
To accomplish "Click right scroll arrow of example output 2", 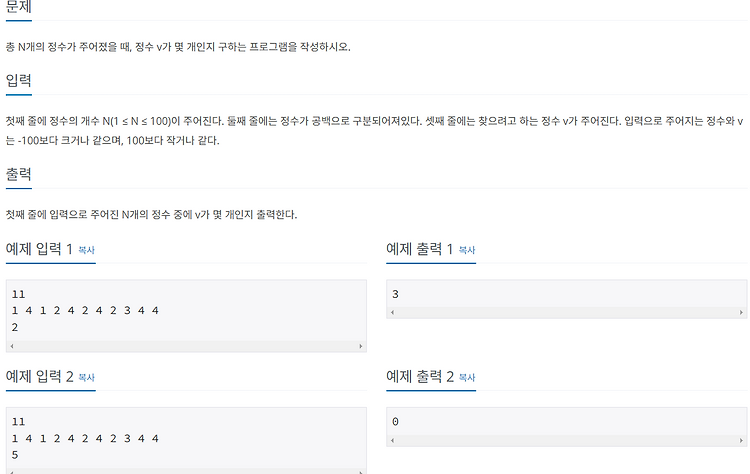I will [741, 440].
